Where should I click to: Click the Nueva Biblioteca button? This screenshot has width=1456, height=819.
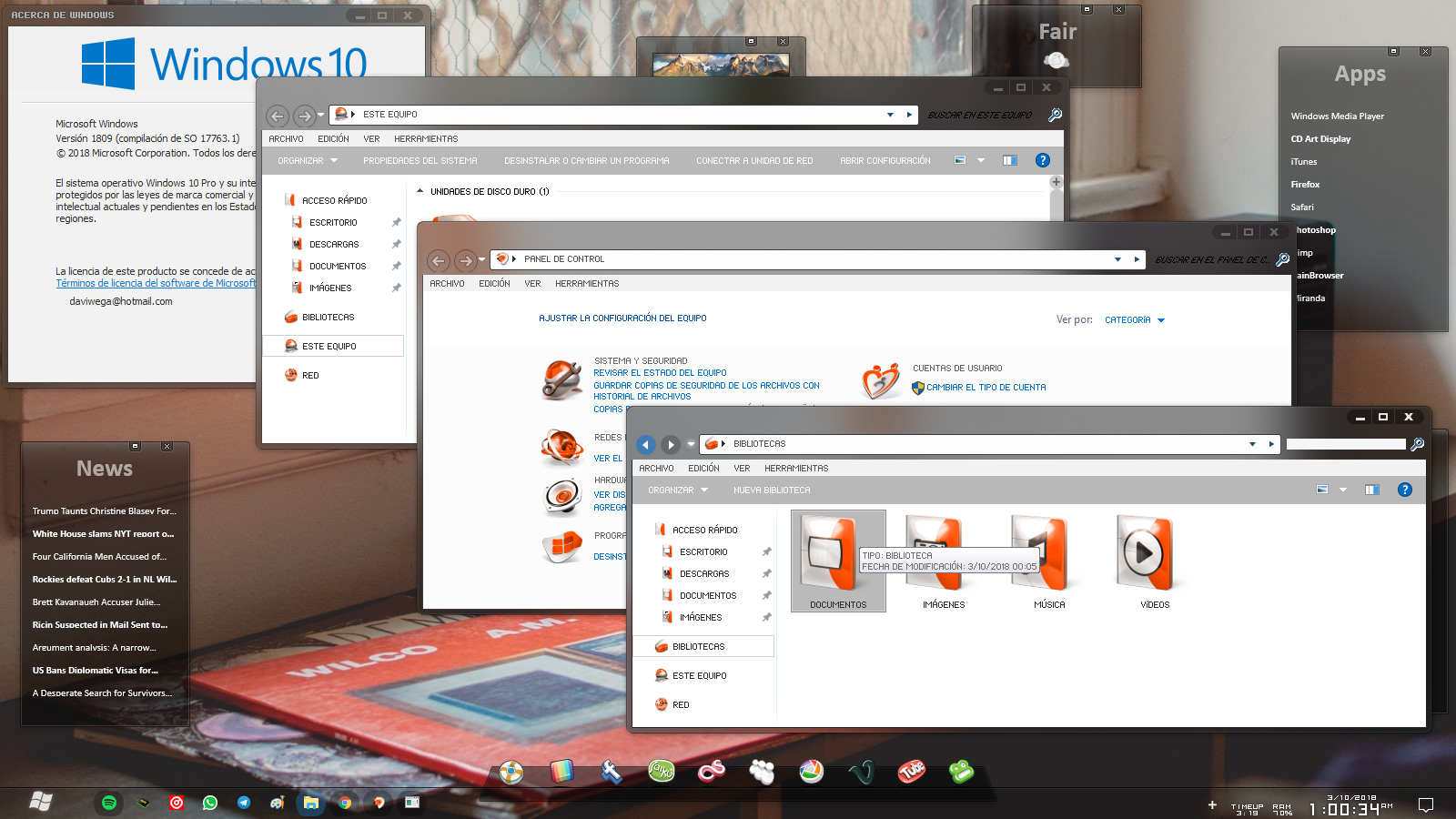point(771,490)
